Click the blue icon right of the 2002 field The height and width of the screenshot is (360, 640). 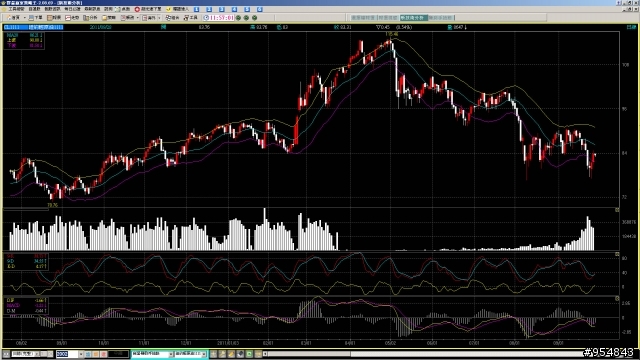coord(88,354)
